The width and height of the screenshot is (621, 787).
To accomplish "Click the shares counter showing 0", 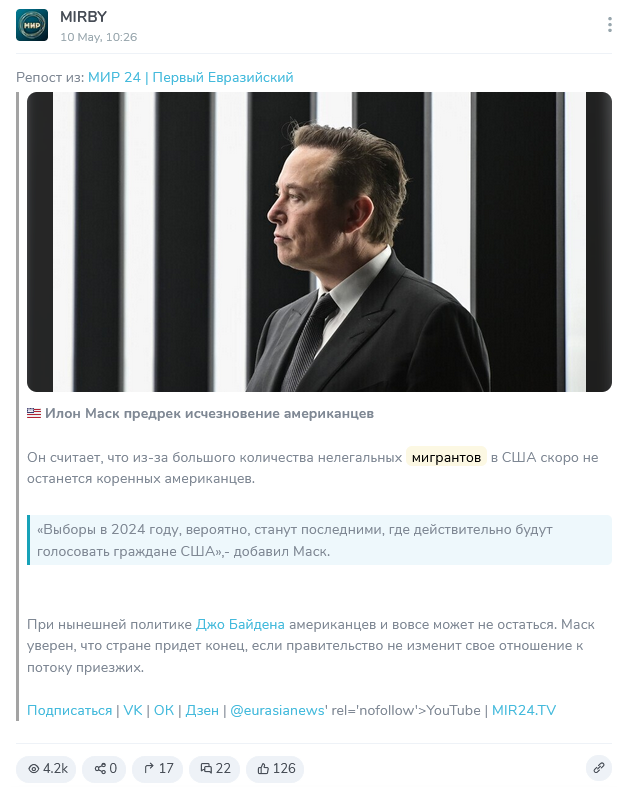I will 106,769.
